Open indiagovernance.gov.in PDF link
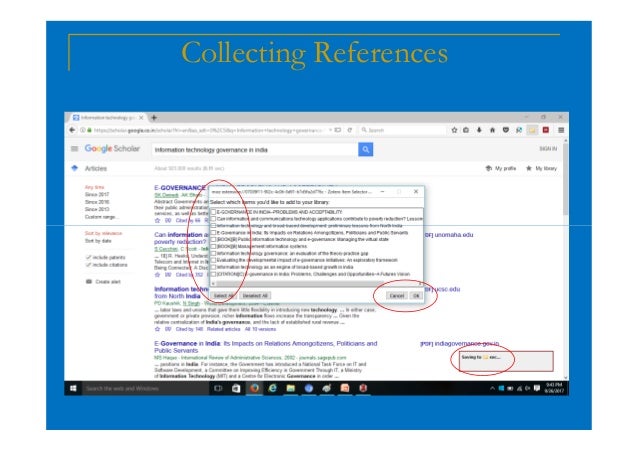The width and height of the screenshot is (638, 451). pos(460,344)
